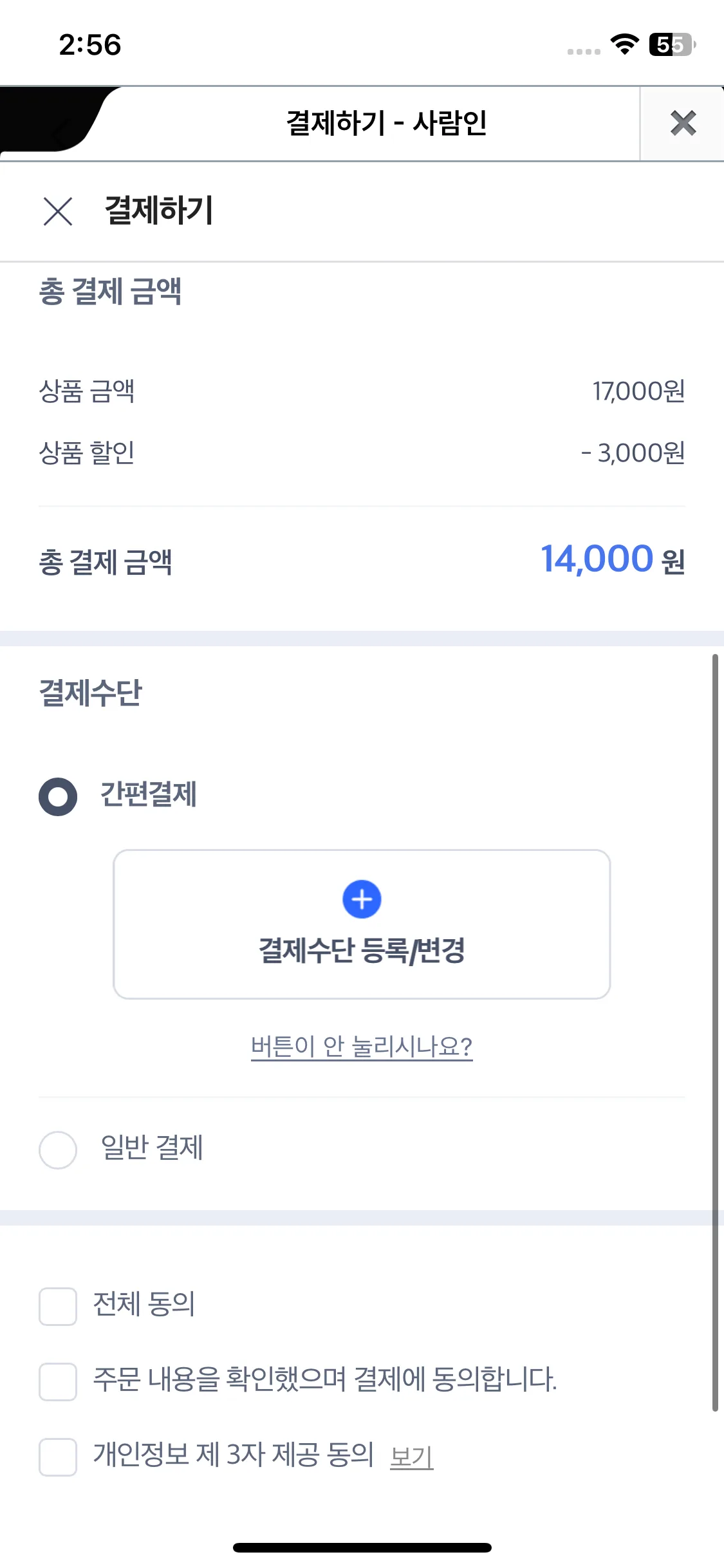Open 결제수단 등록/변경 button

pos(362,924)
